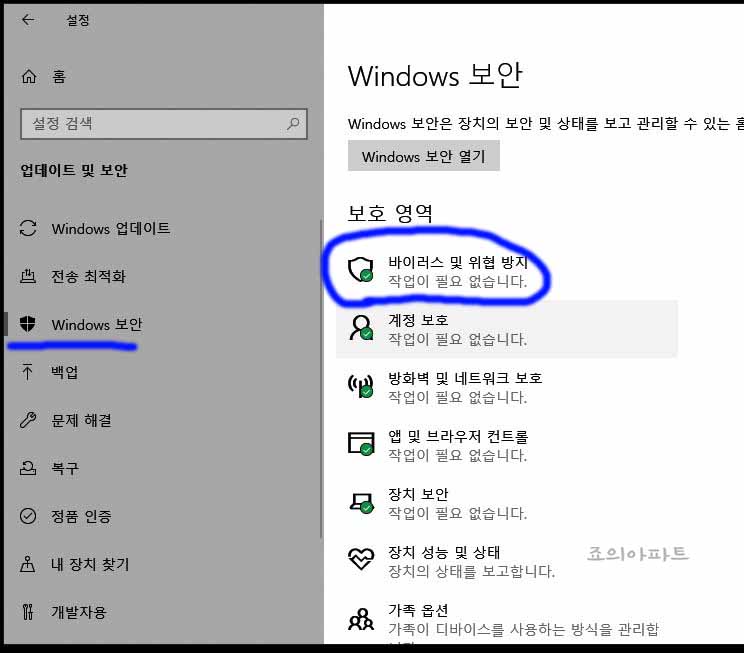Click the 보호 영역 heading
The height and width of the screenshot is (653, 744).
click(x=390, y=214)
